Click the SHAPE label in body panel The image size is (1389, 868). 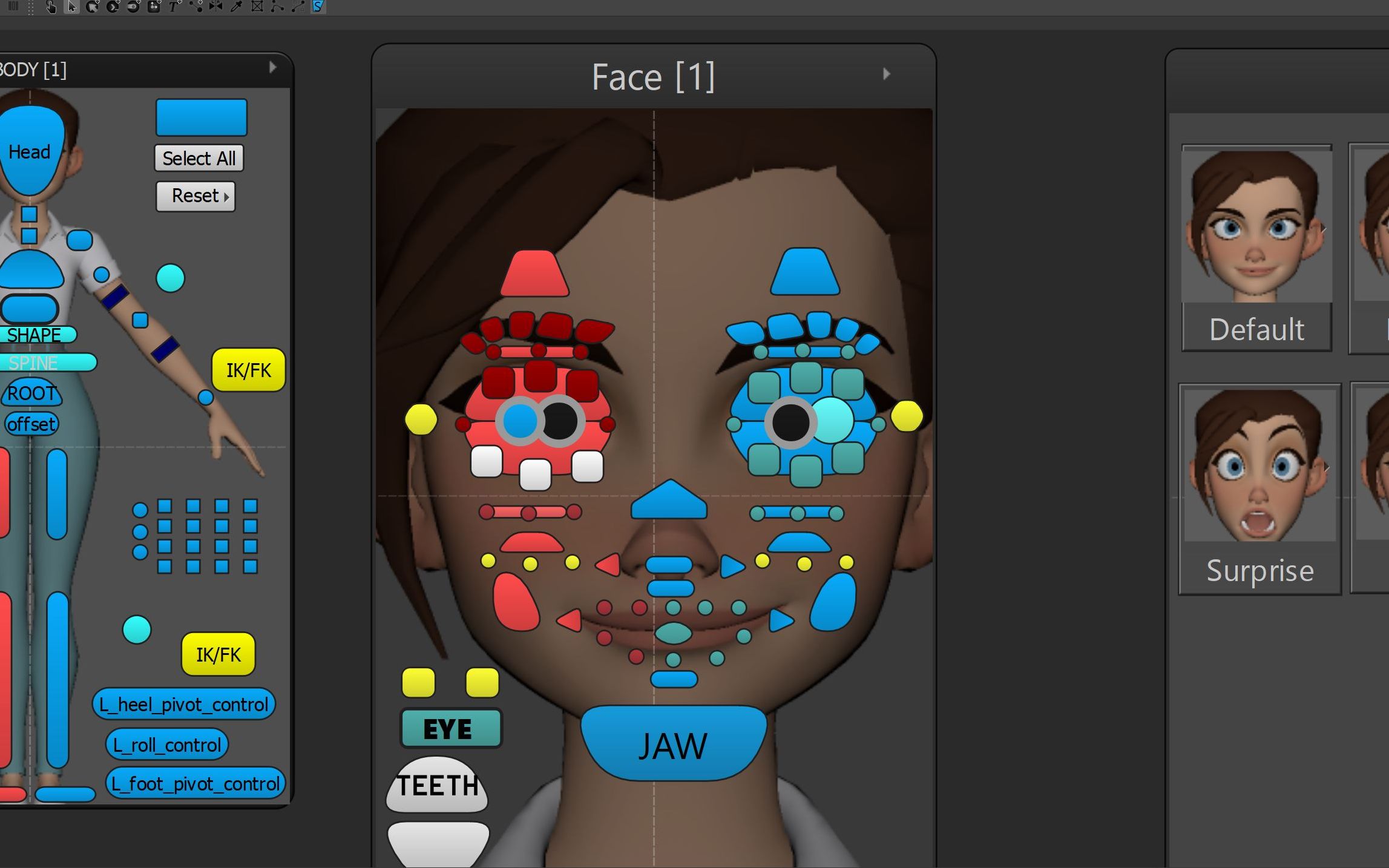coord(34,334)
